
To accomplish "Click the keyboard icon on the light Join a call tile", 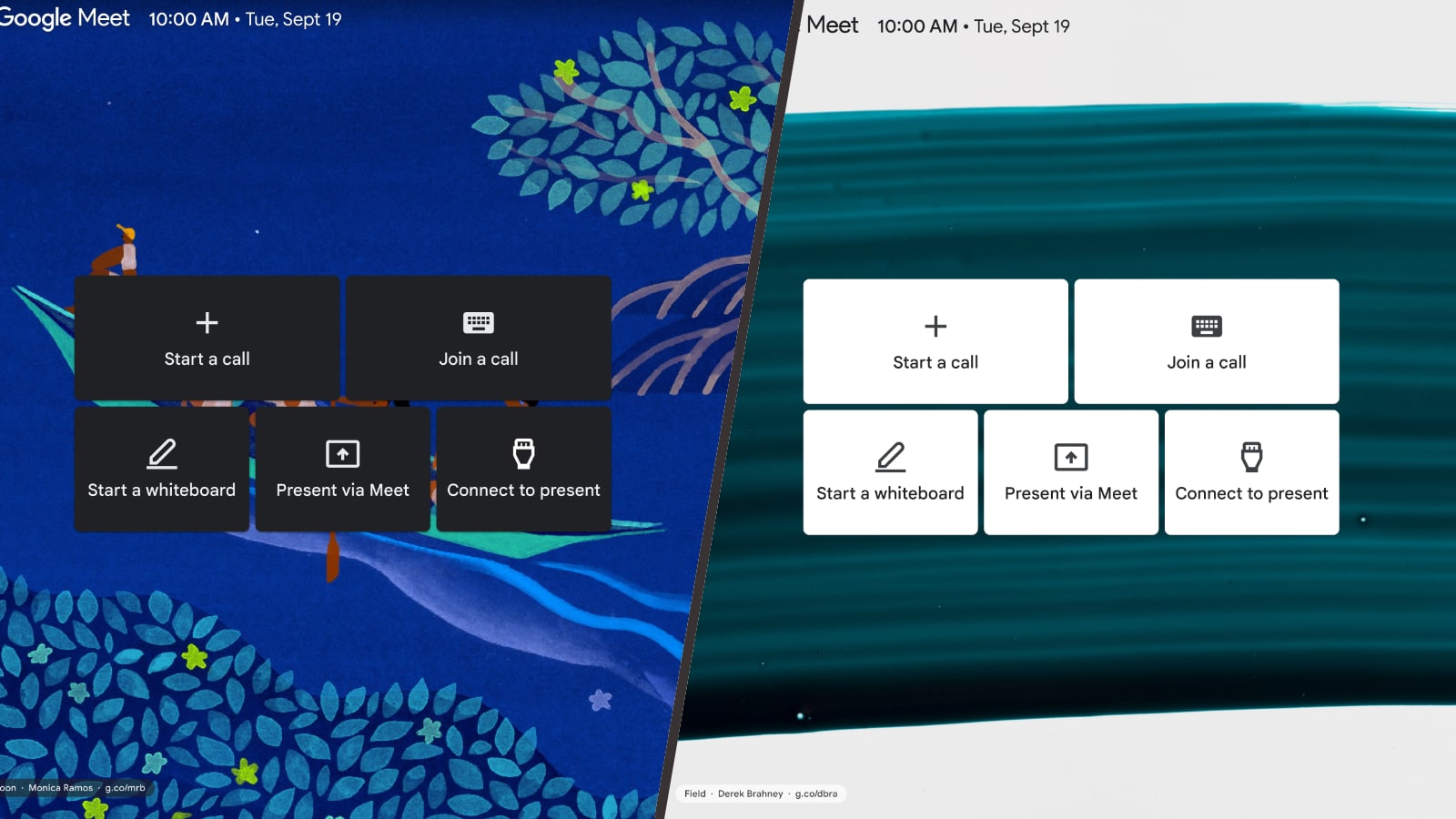I will (x=1207, y=326).
